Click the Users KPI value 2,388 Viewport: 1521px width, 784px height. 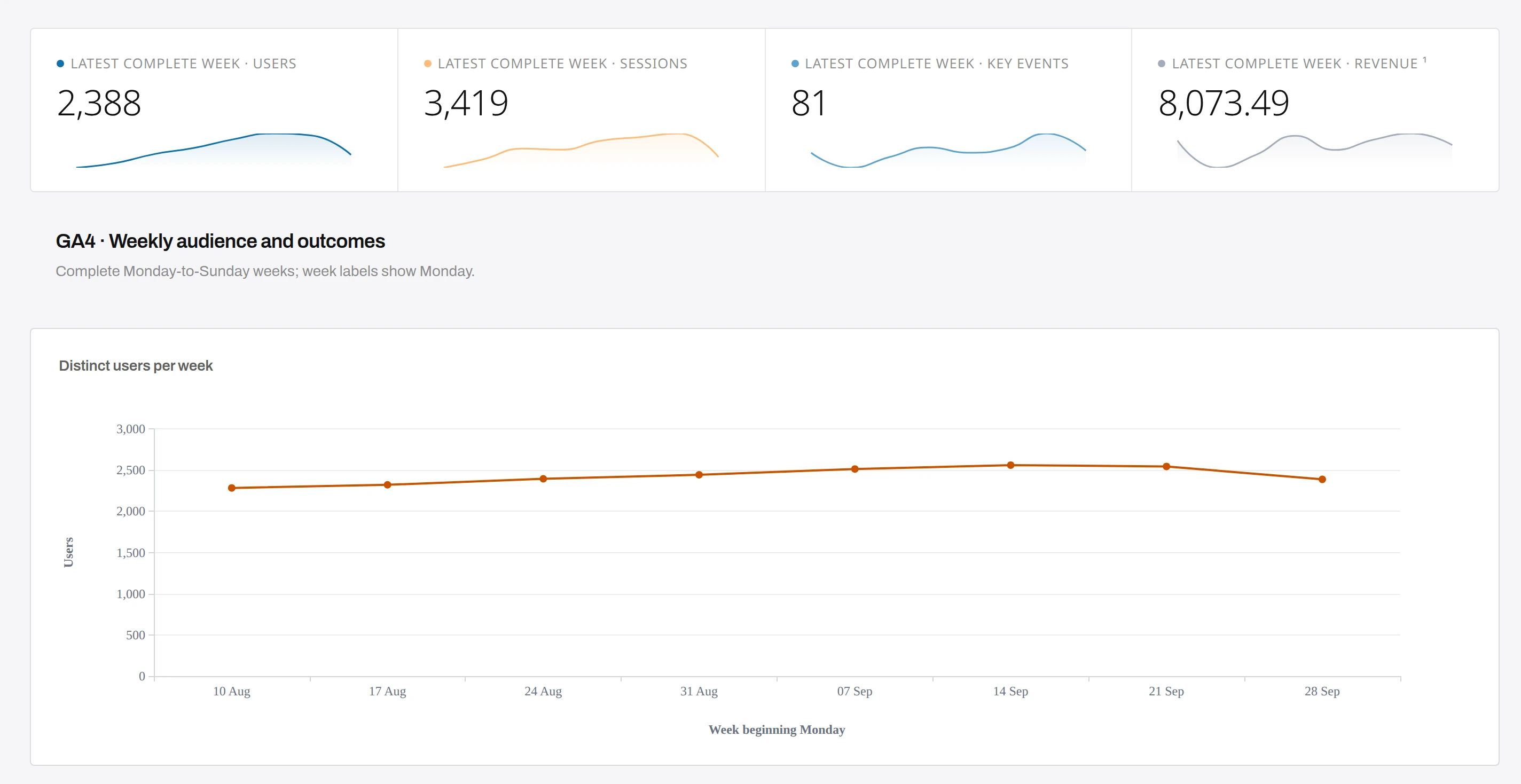pos(99,103)
